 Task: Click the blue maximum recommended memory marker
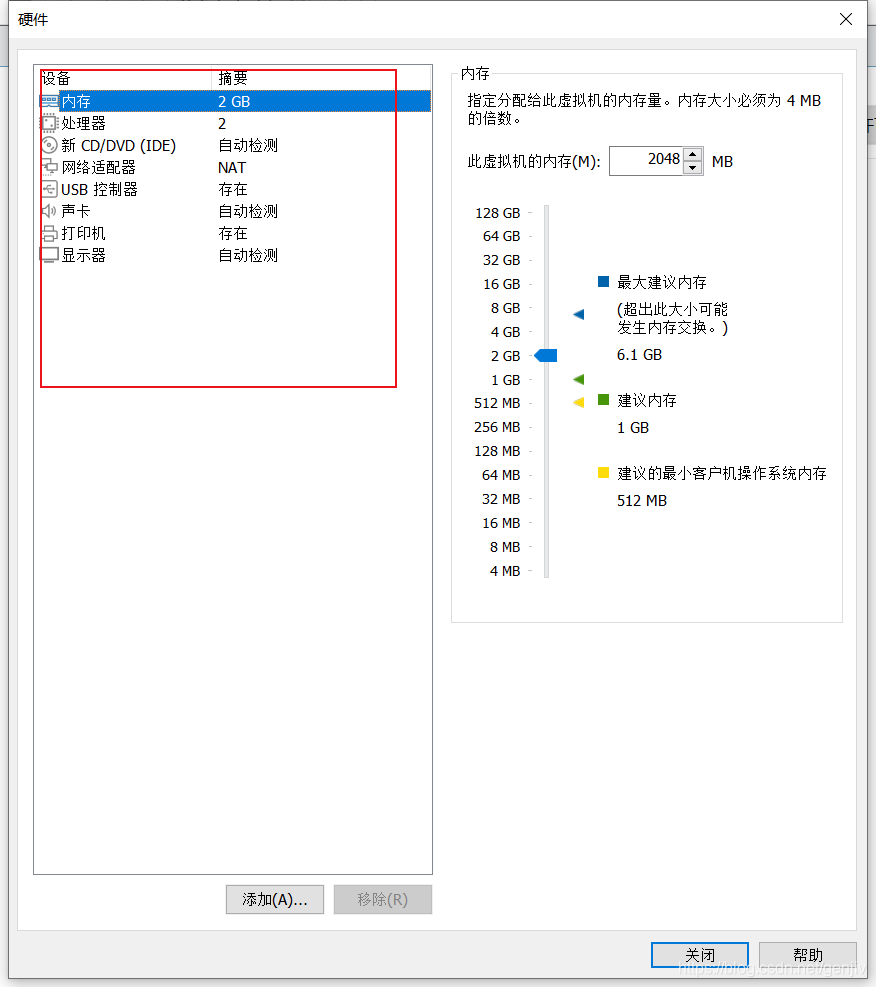579,314
